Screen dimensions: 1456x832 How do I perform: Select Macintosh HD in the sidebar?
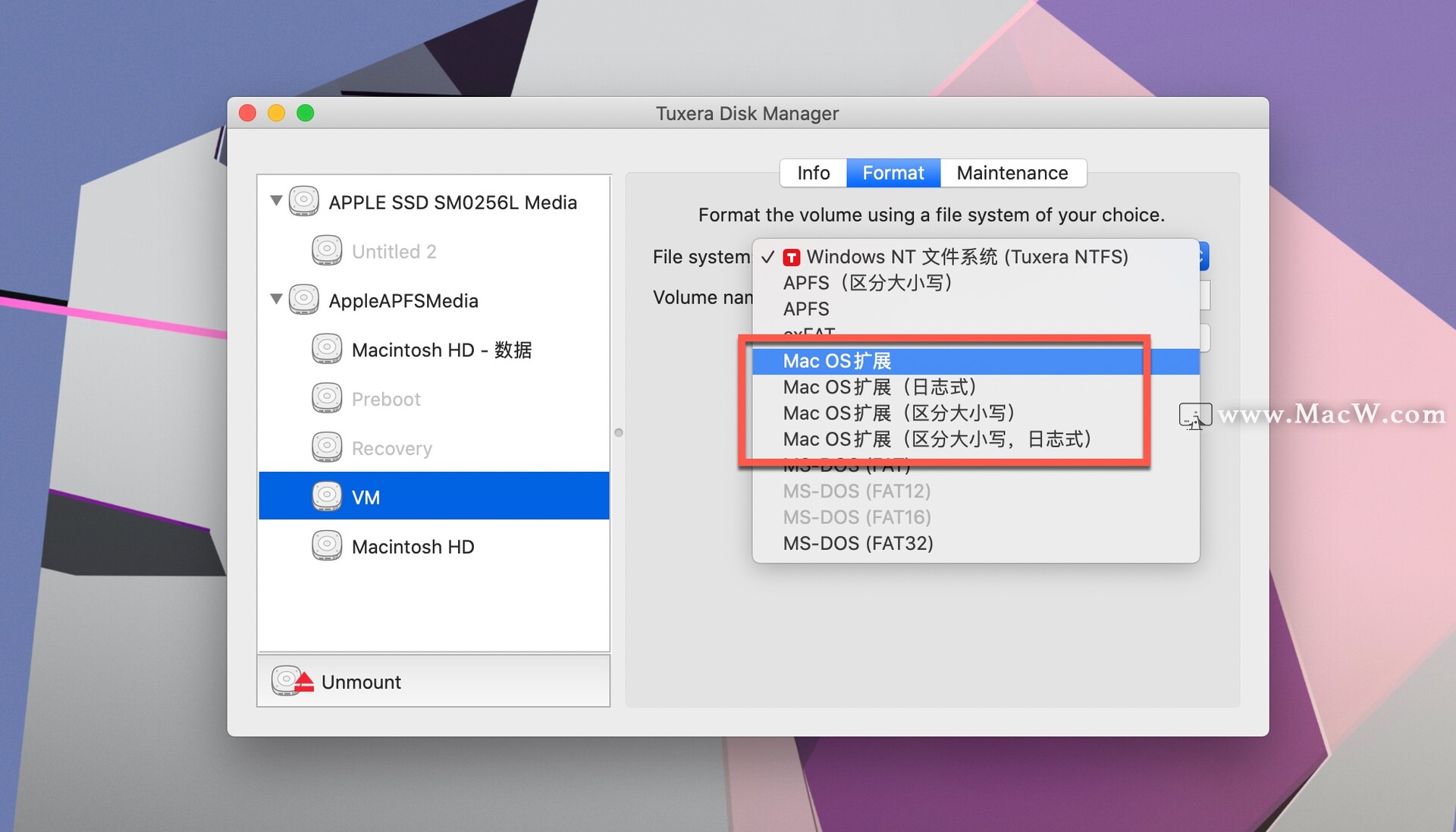click(x=413, y=545)
